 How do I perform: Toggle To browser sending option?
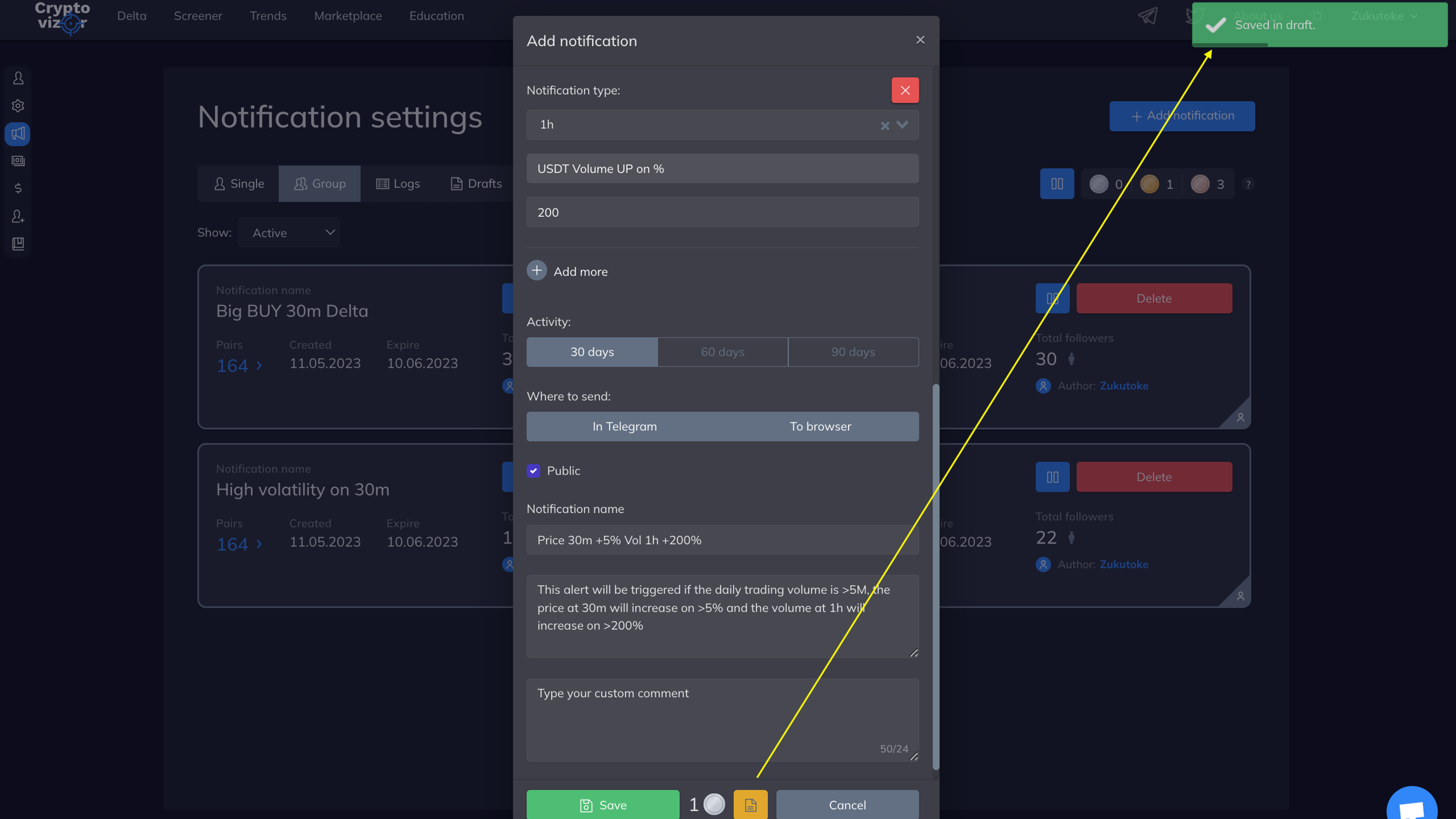point(820,427)
